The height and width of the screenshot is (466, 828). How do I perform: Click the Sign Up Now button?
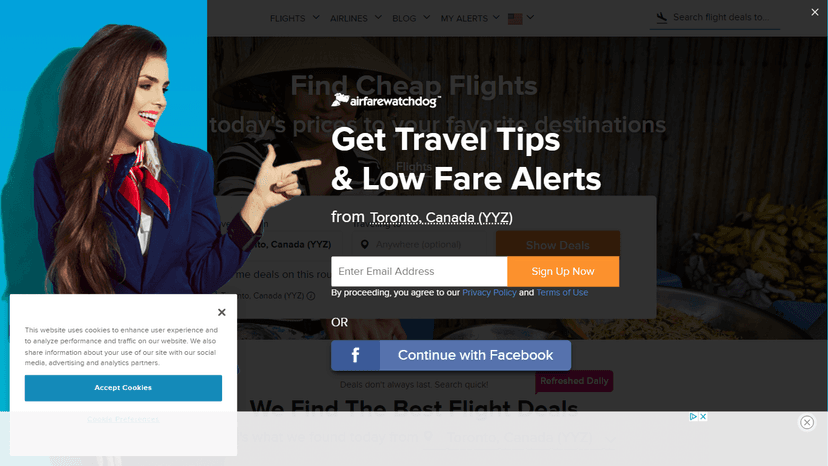point(563,272)
